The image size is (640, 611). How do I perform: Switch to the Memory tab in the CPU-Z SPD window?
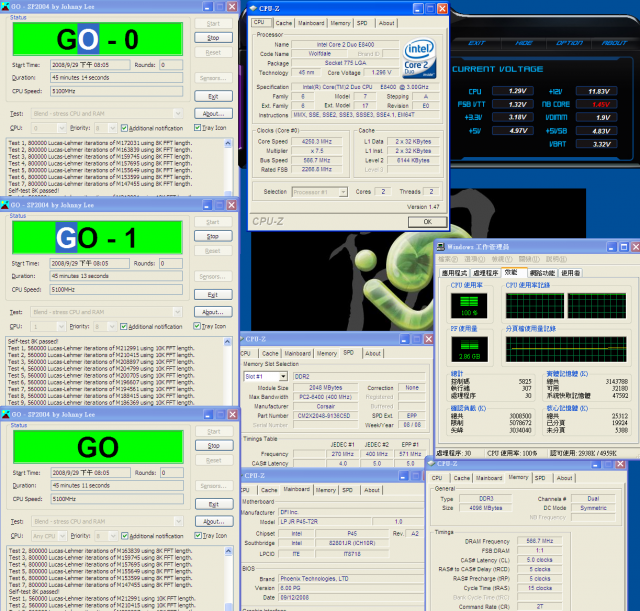(327, 353)
